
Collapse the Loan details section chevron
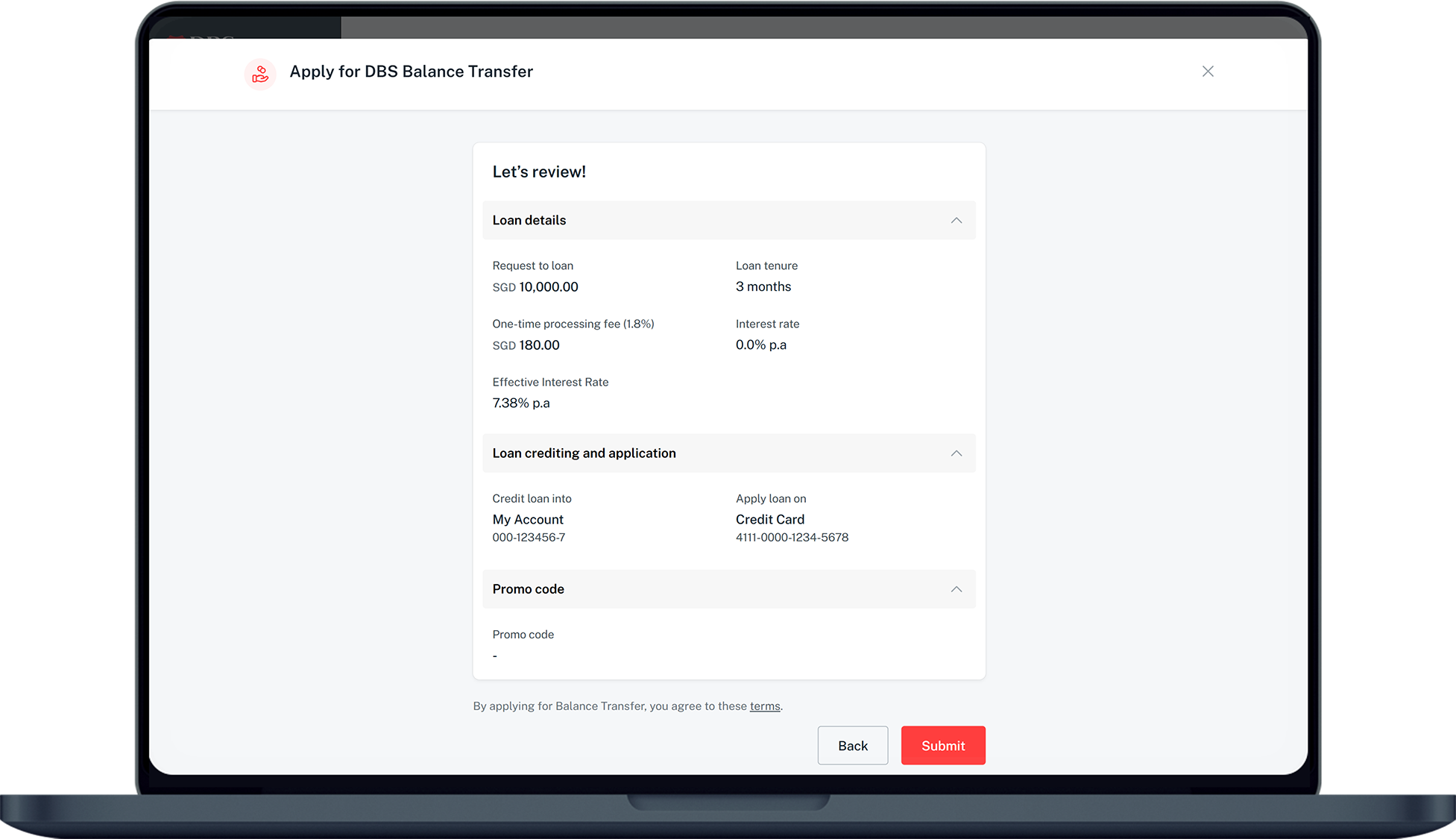(x=956, y=221)
